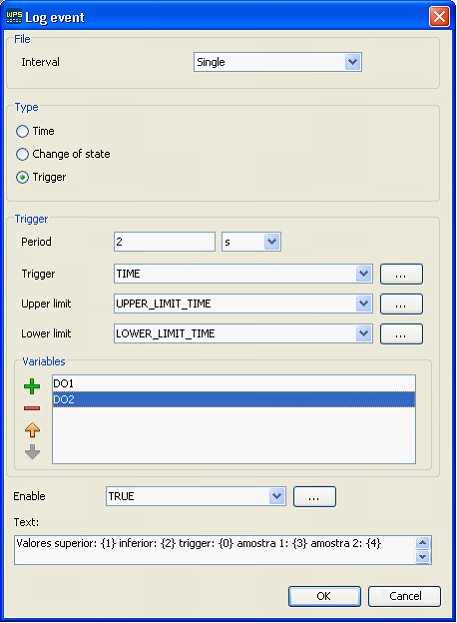The width and height of the screenshot is (457, 623).
Task: Close the Log event dialog
Action: 439,17
